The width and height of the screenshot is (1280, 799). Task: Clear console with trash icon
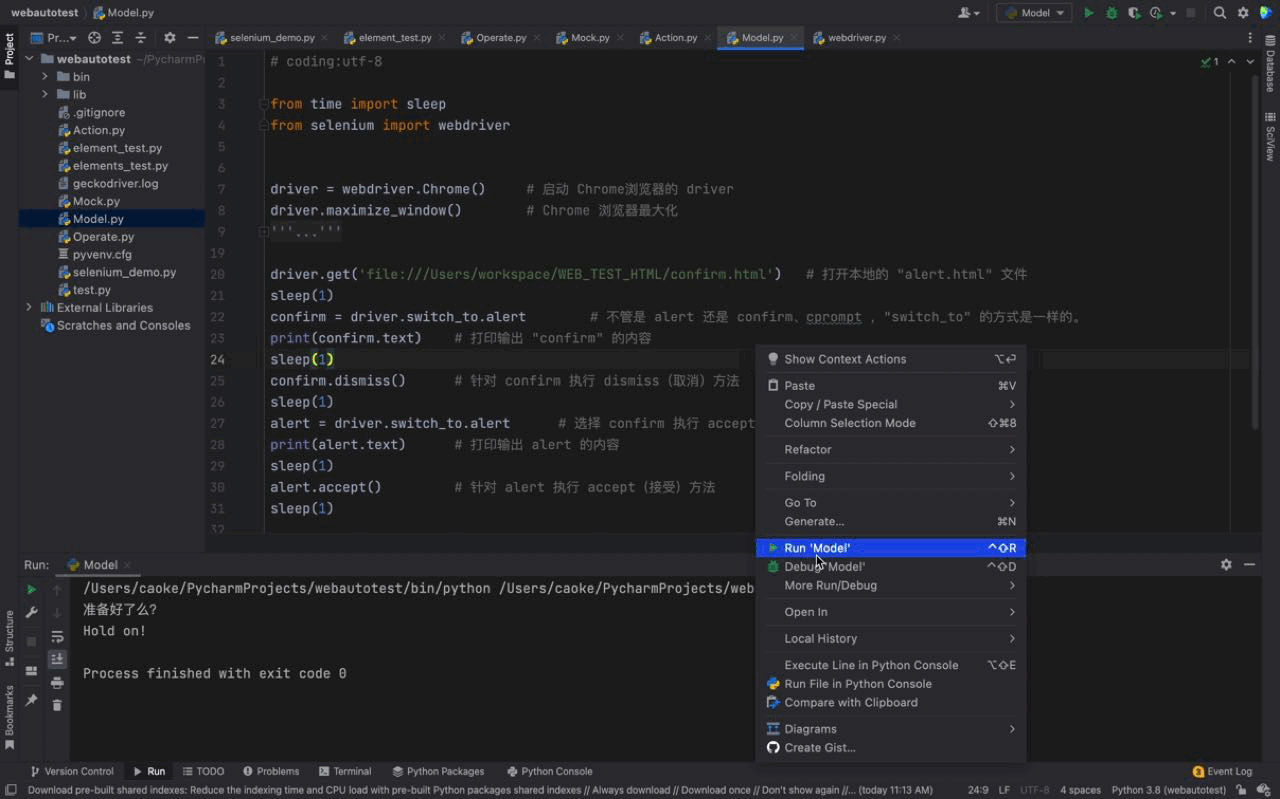(57, 705)
